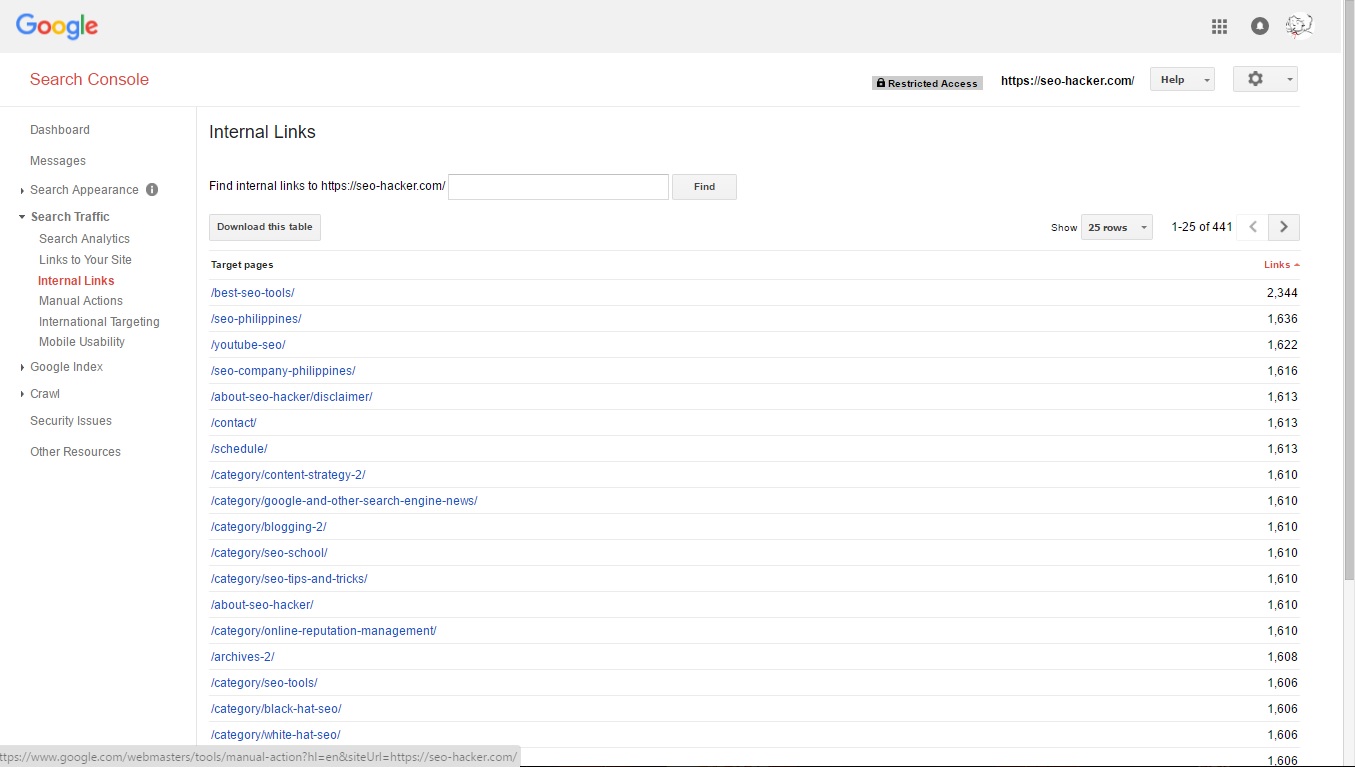Viewport: 1355px width, 767px height.
Task: Click the notifications bell icon
Action: (x=1260, y=27)
